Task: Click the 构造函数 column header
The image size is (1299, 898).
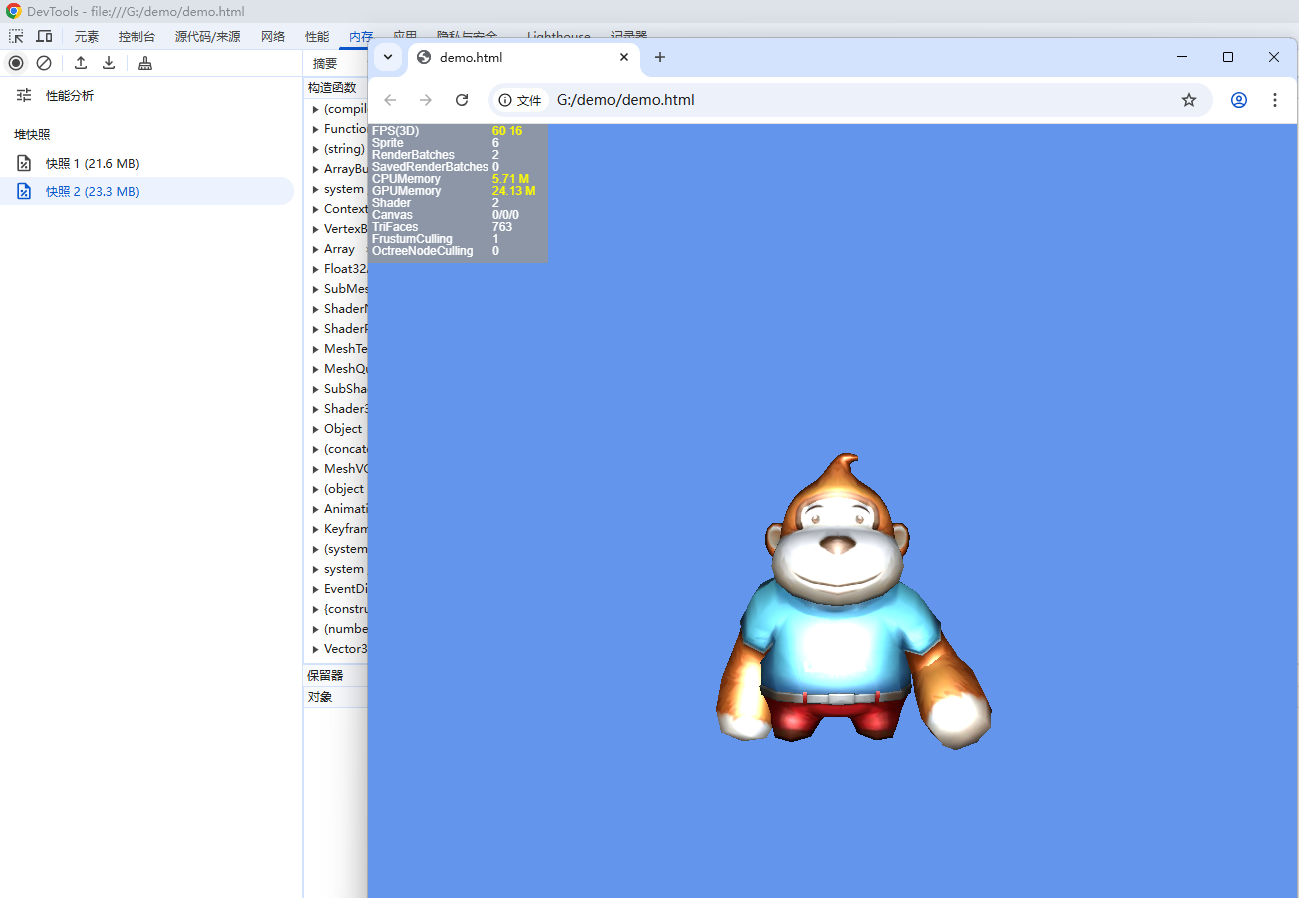Action: pyautogui.click(x=332, y=88)
